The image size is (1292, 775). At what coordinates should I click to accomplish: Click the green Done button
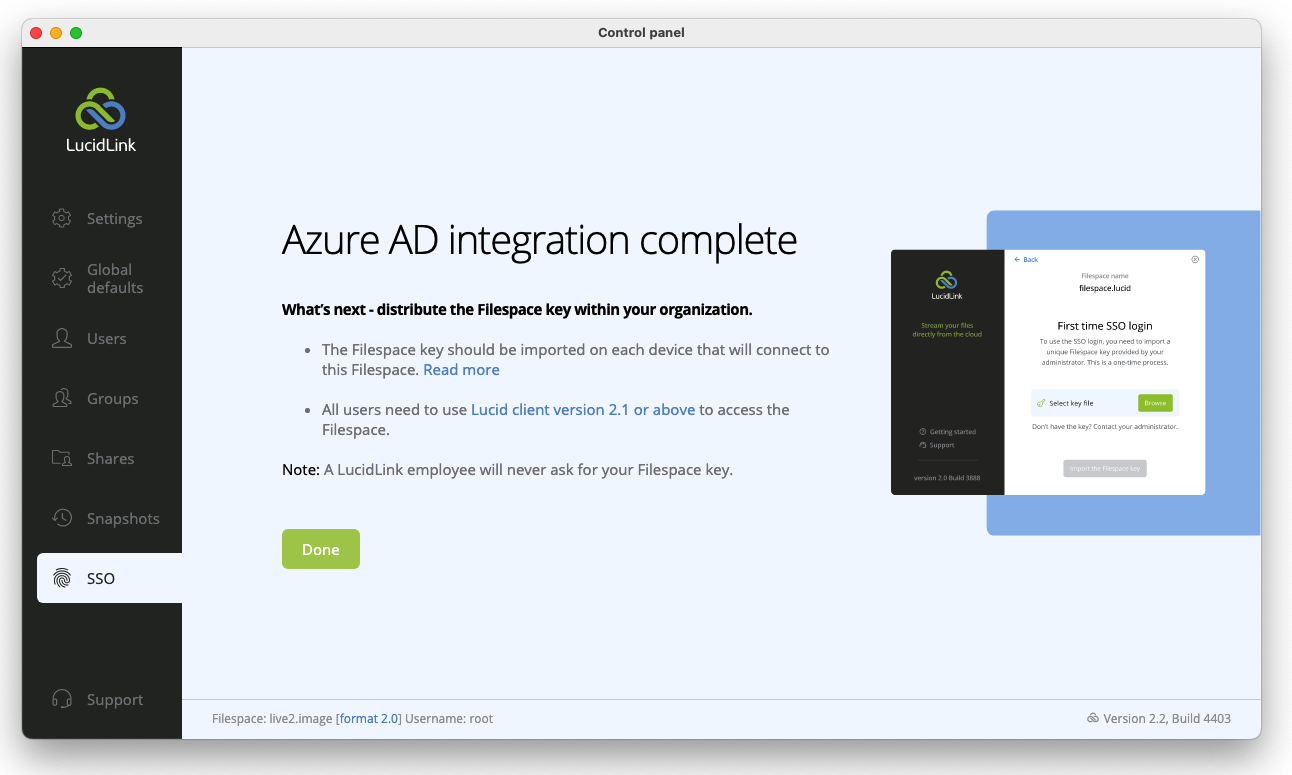pyautogui.click(x=321, y=549)
